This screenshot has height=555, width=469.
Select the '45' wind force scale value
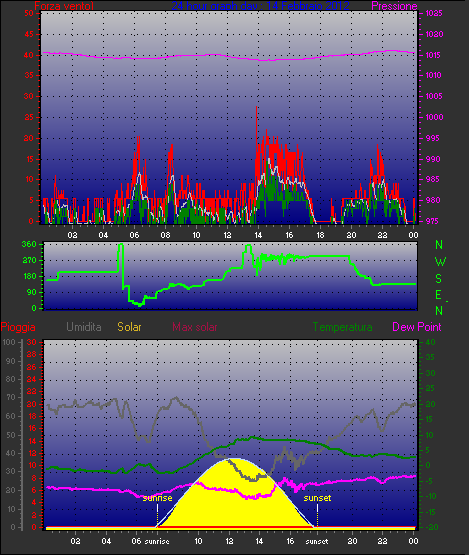29,34
